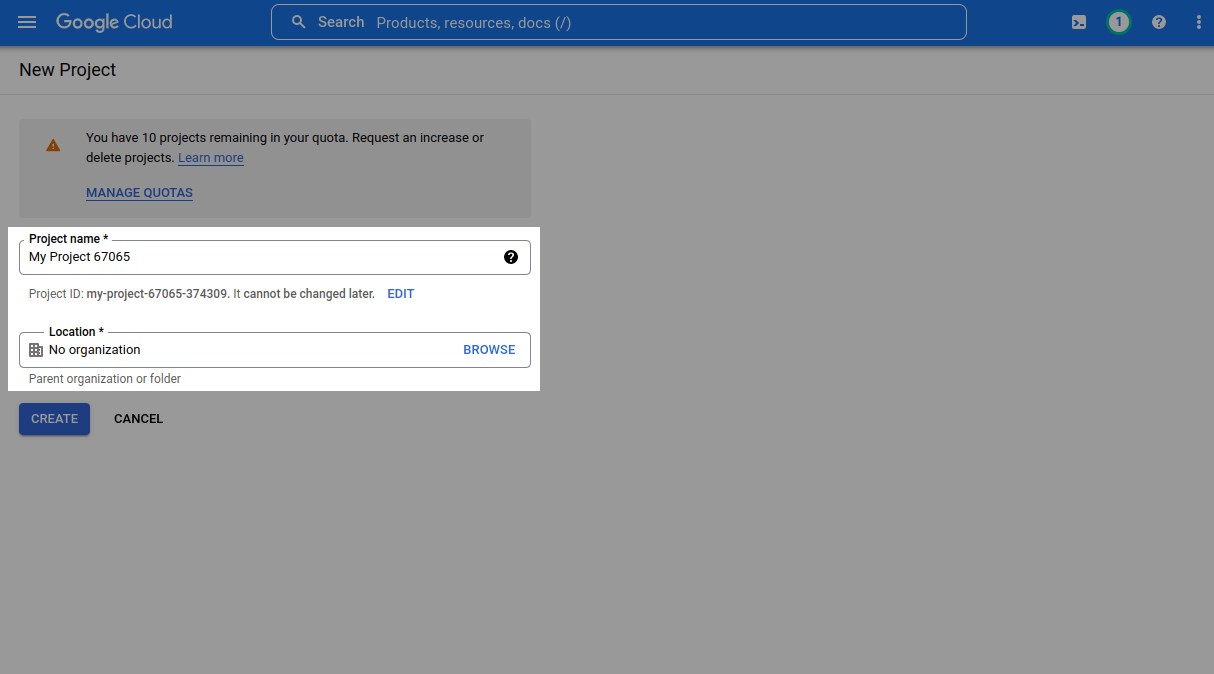1214x674 pixels.
Task: Click the organization building icon in Location
Action: (36, 350)
